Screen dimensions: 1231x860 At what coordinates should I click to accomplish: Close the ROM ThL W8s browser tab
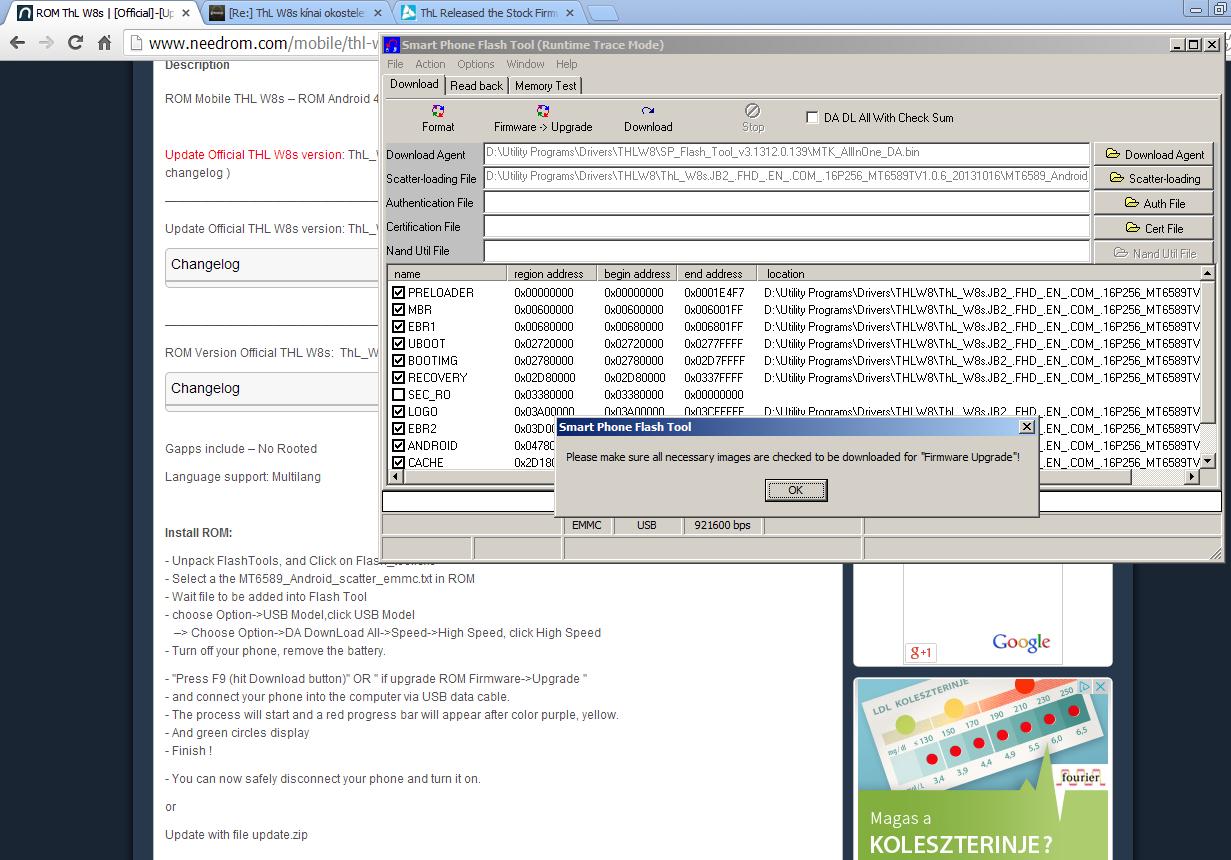(186, 13)
